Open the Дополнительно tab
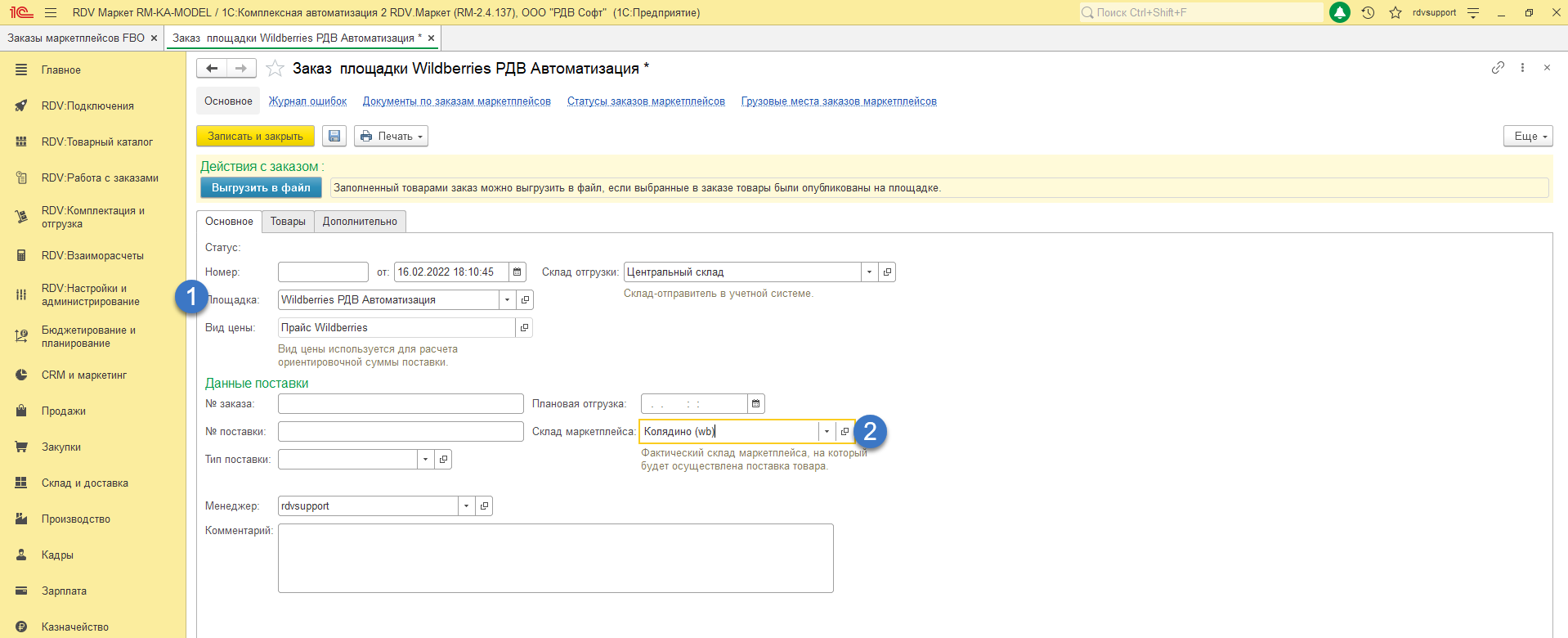 pyautogui.click(x=360, y=222)
